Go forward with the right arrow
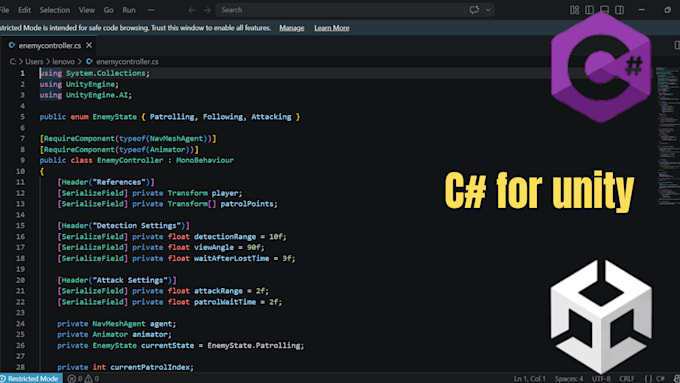The width and height of the screenshot is (680, 383). (207, 10)
